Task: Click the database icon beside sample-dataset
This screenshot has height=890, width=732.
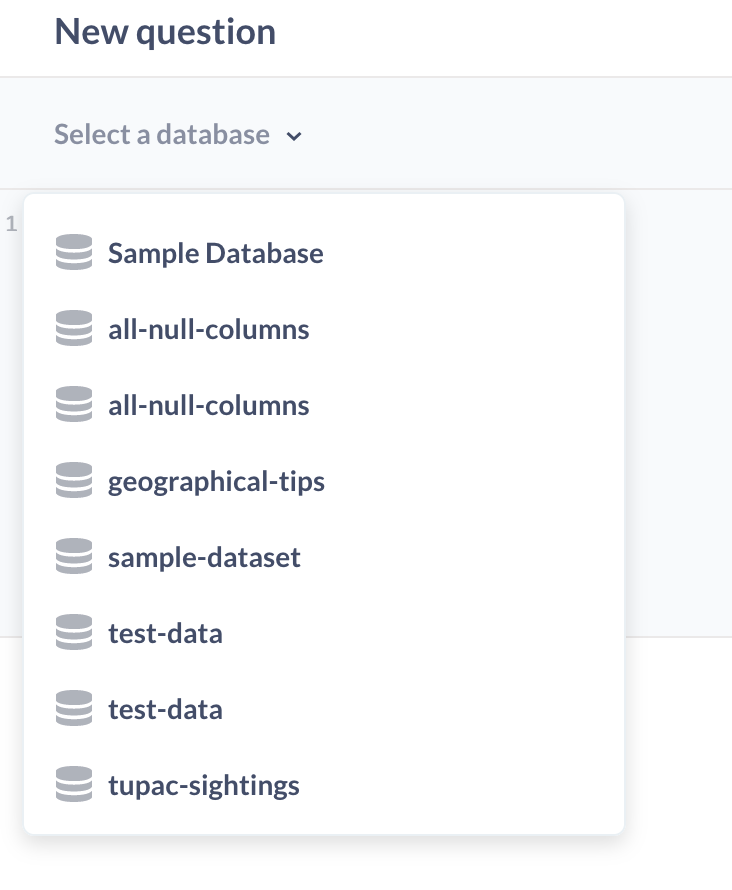Action: (73, 556)
